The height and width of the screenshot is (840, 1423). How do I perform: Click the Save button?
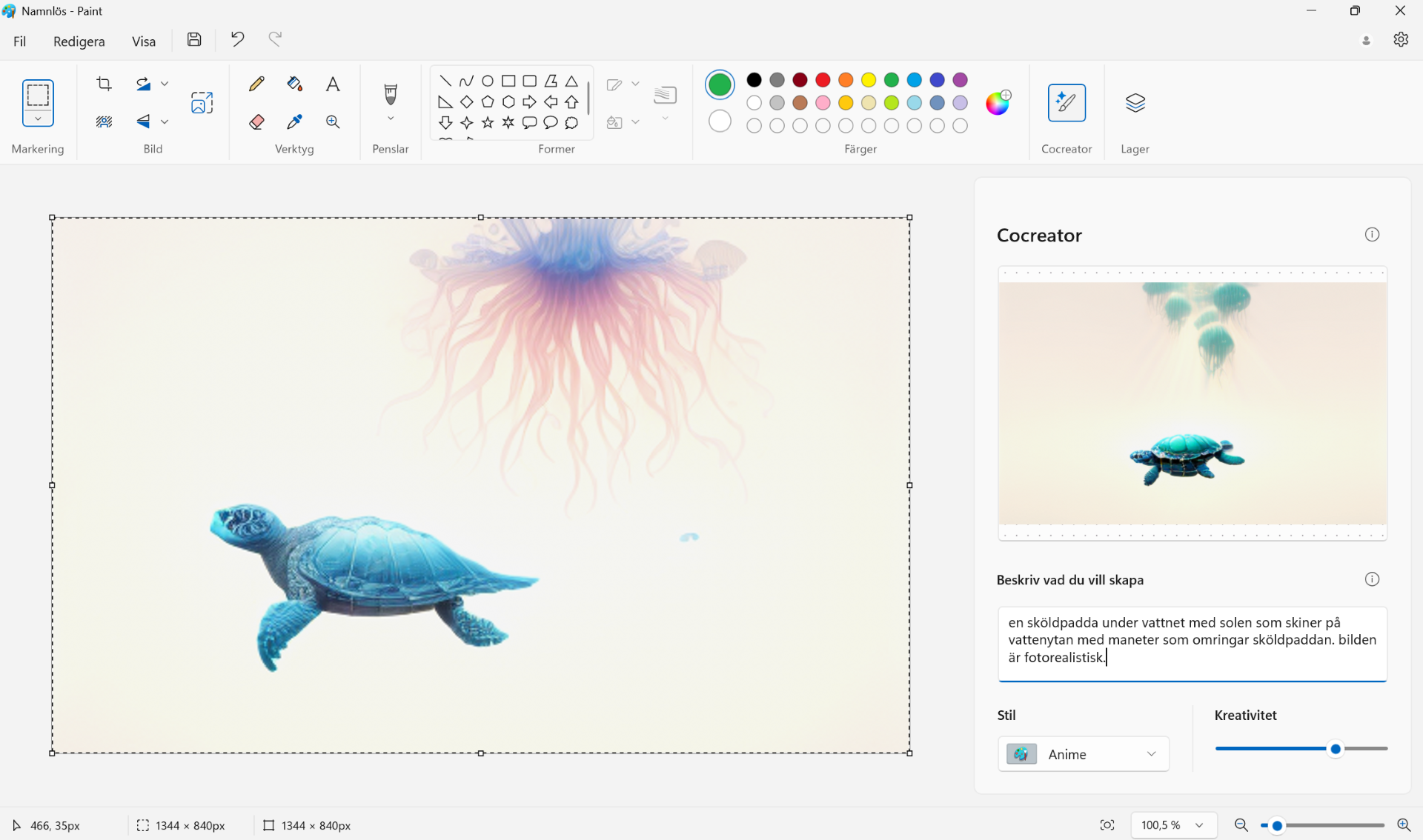[x=194, y=39]
